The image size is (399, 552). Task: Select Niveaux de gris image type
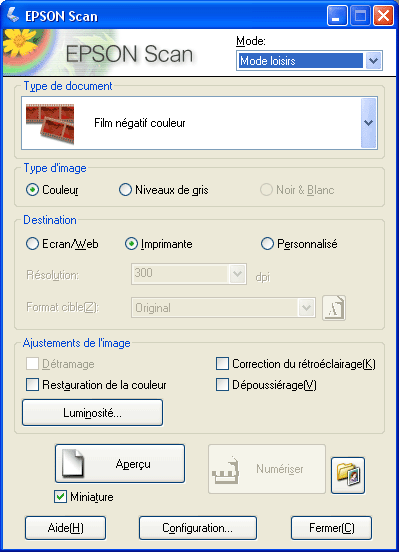click(x=125, y=190)
